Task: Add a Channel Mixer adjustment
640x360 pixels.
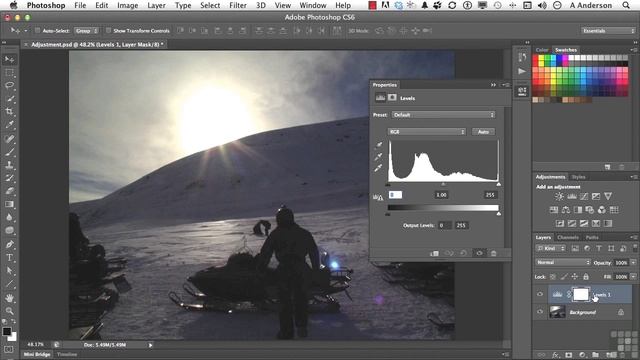Action: 602,210
